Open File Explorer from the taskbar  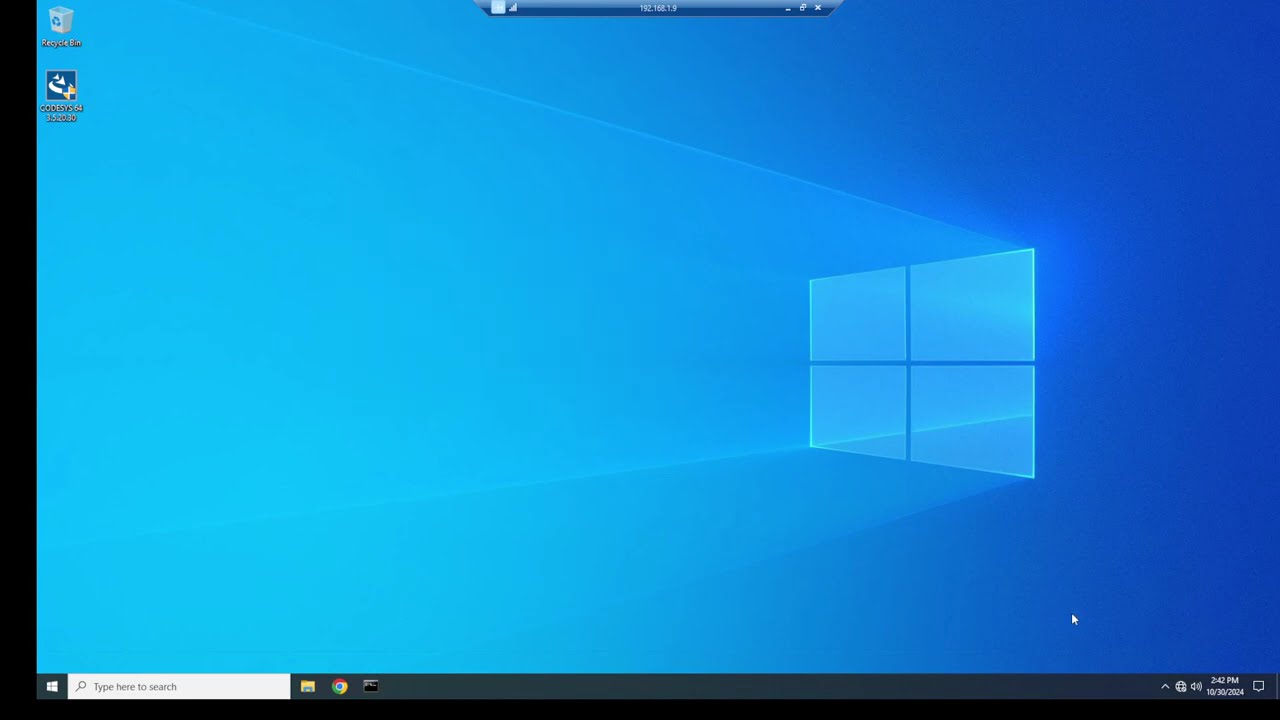[308, 686]
